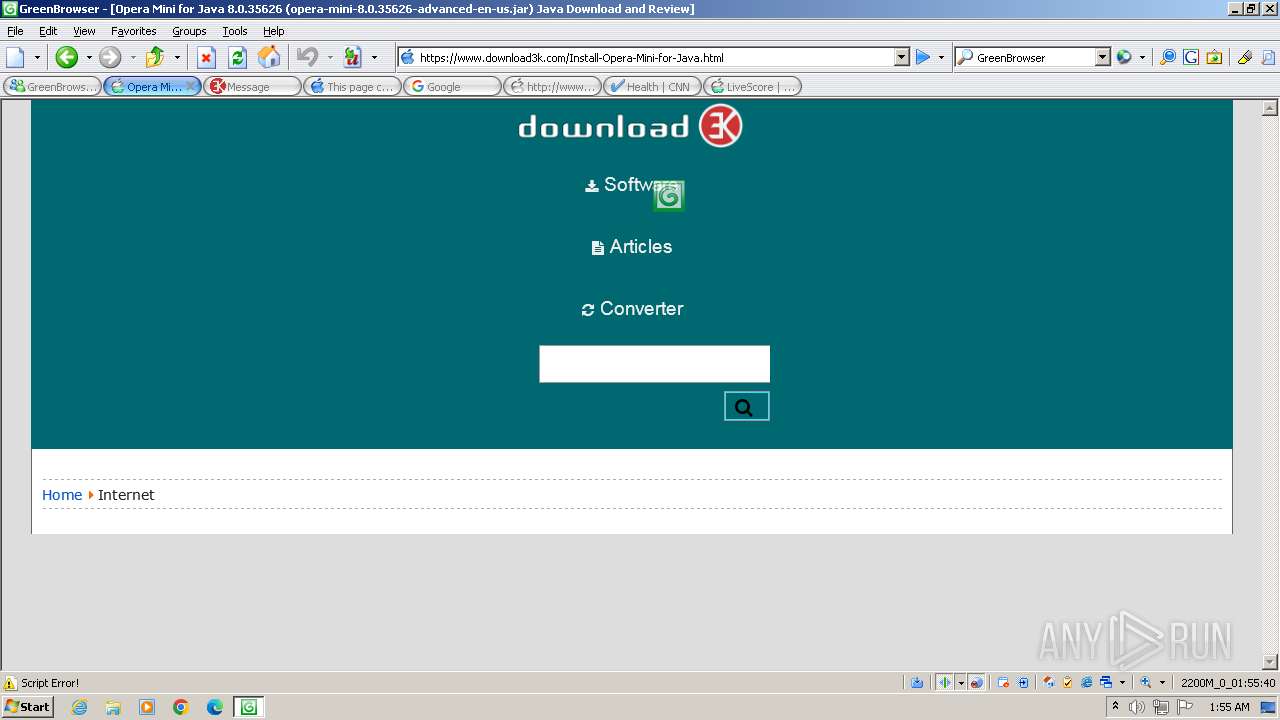Click the Converter link on the page
This screenshot has width=1280, height=720.
pyautogui.click(x=632, y=309)
